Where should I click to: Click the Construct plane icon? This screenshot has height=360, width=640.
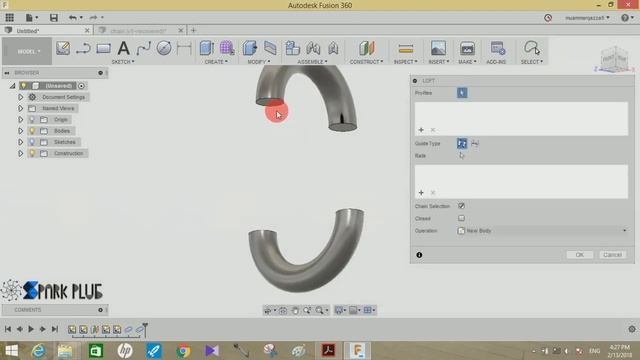(x=367, y=48)
